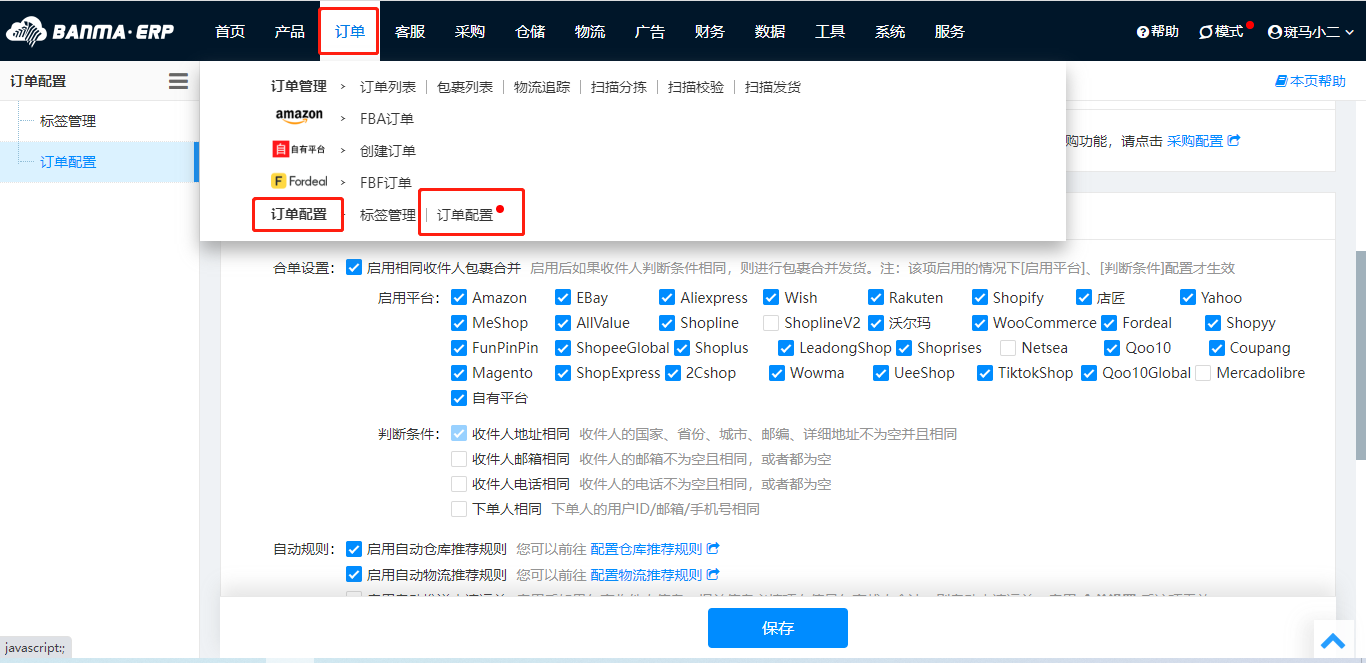Open the 服务 top menu
This screenshot has height=663, width=1366.
coord(950,31)
